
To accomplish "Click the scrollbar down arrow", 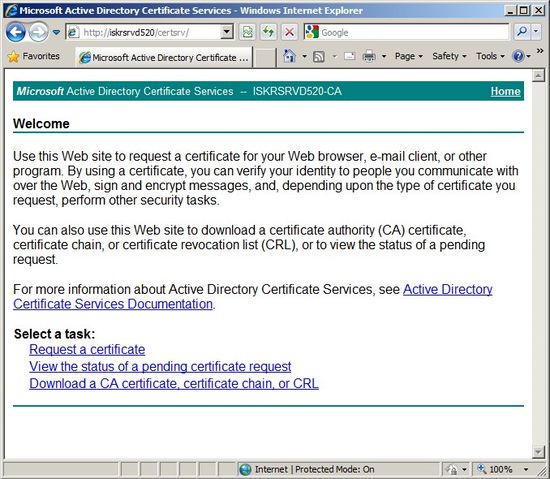I will (538, 451).
